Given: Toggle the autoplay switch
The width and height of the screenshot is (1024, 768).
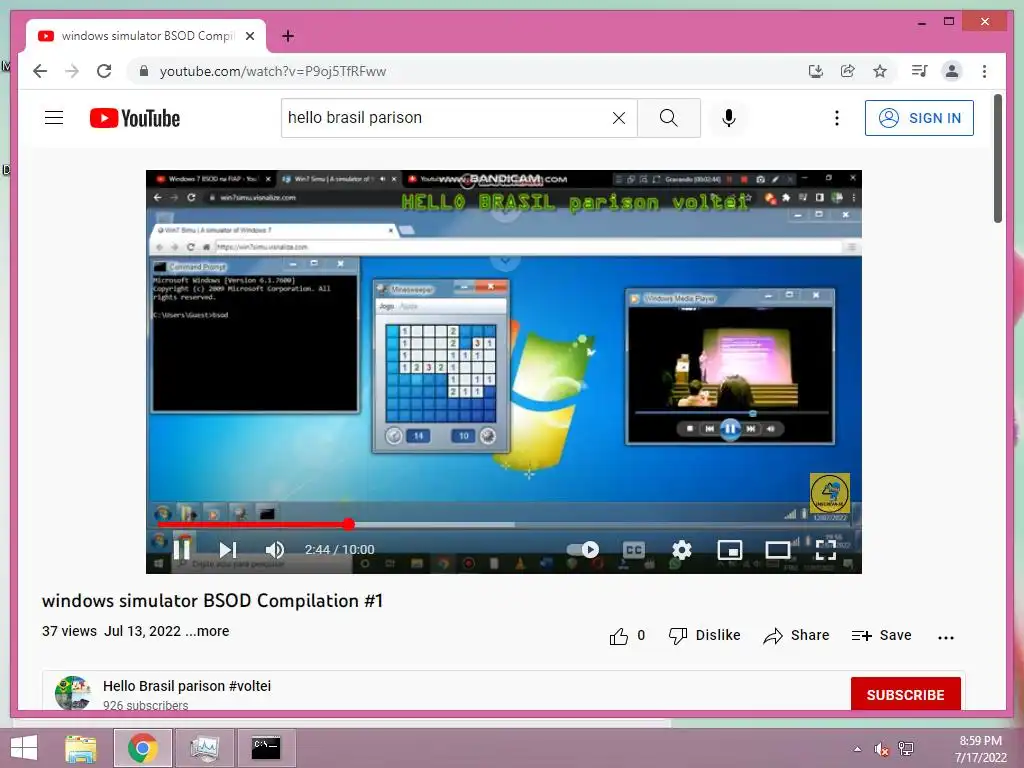Looking at the screenshot, I should (583, 550).
